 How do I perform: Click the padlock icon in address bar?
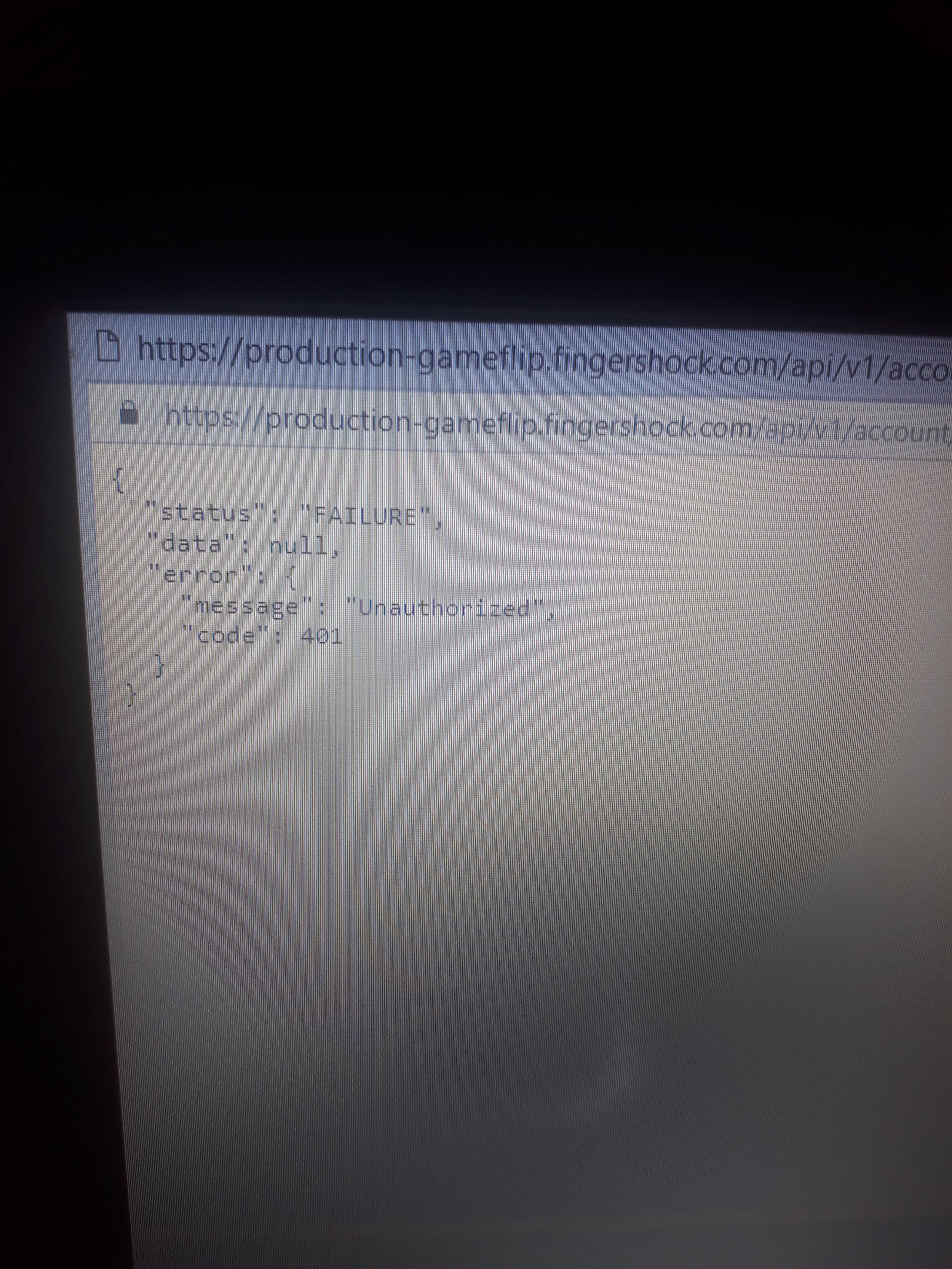(130, 413)
